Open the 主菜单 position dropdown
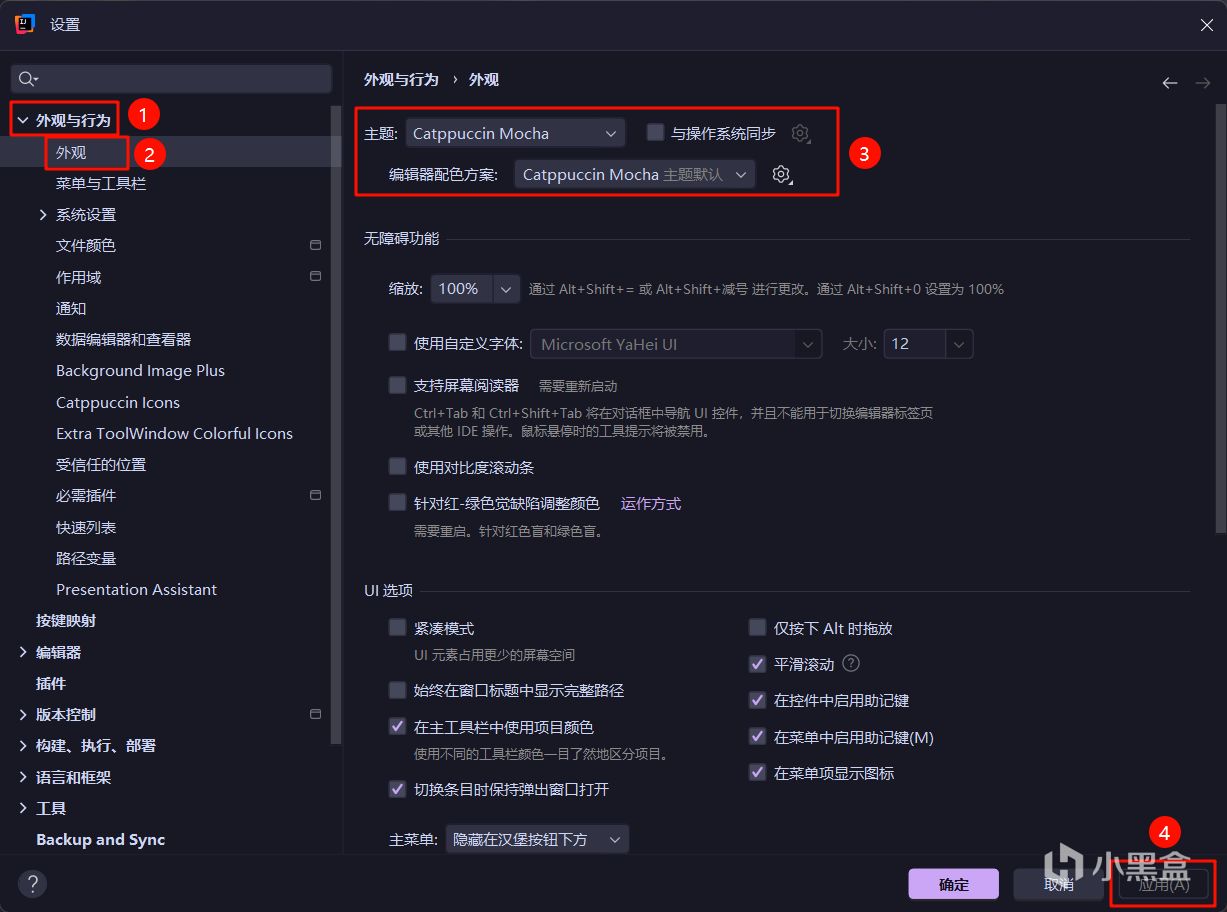 tap(537, 840)
